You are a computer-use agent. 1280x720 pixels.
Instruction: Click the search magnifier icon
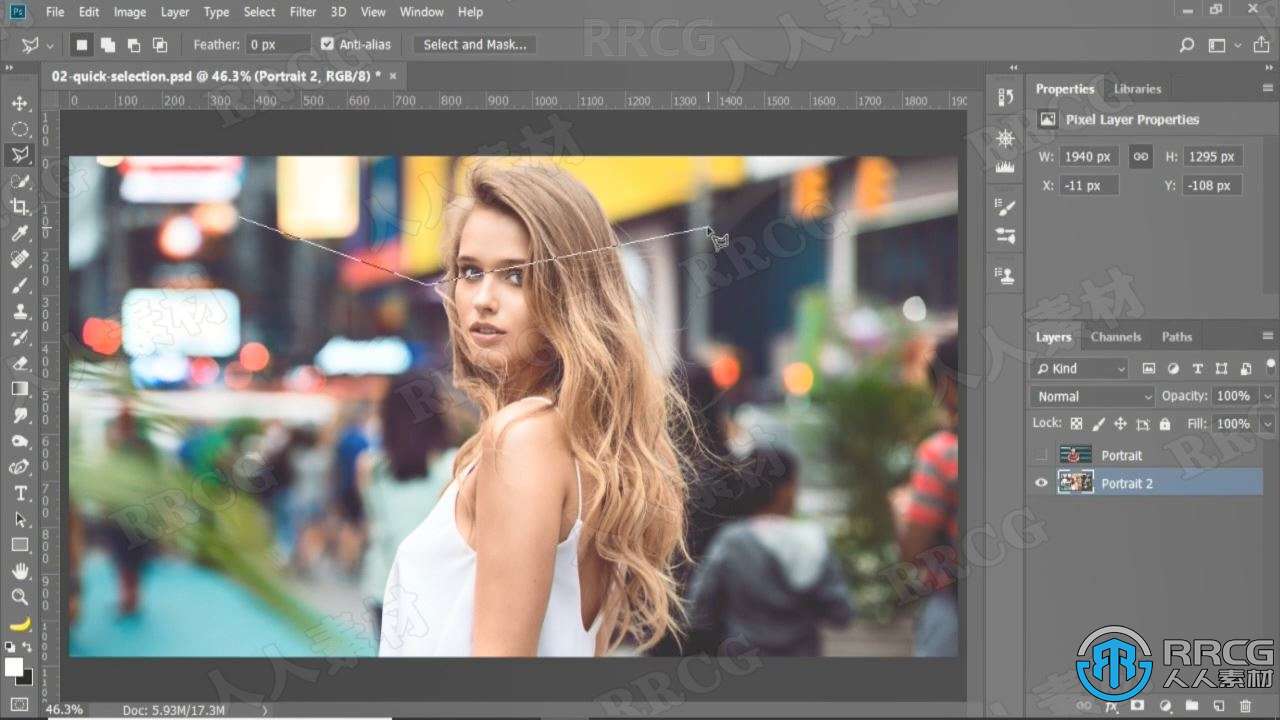(x=1187, y=45)
